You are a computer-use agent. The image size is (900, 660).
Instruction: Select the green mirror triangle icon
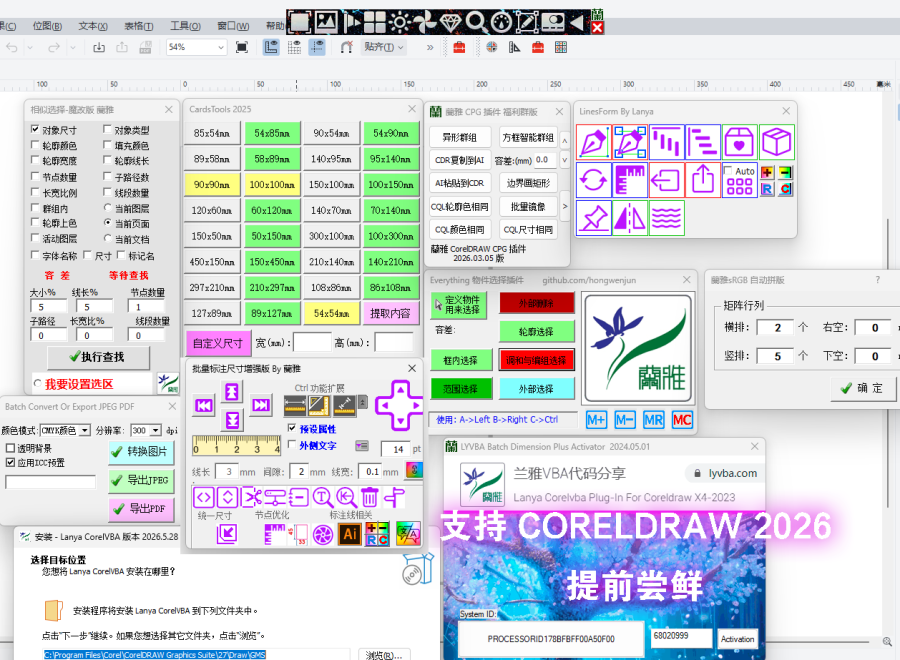click(630, 218)
